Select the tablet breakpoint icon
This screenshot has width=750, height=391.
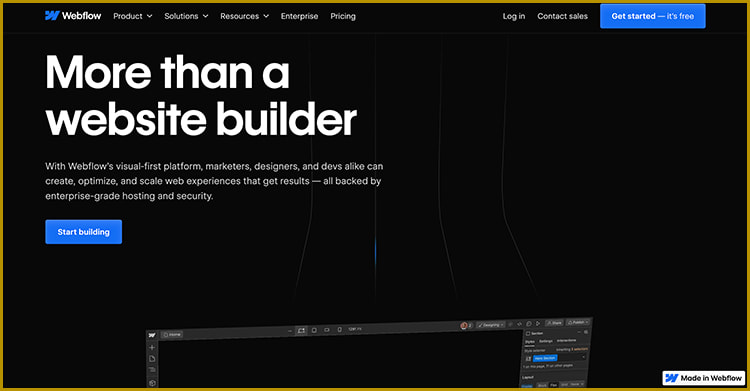tap(314, 330)
